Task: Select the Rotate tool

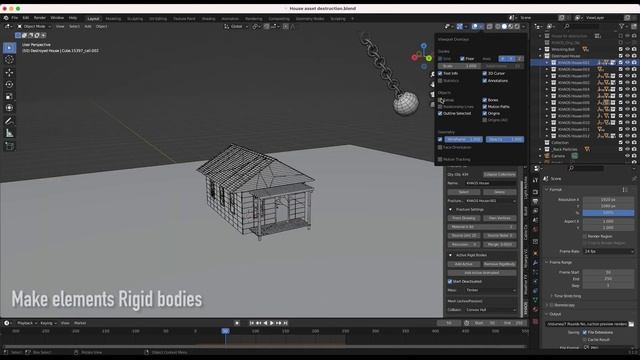Action: 9,84
